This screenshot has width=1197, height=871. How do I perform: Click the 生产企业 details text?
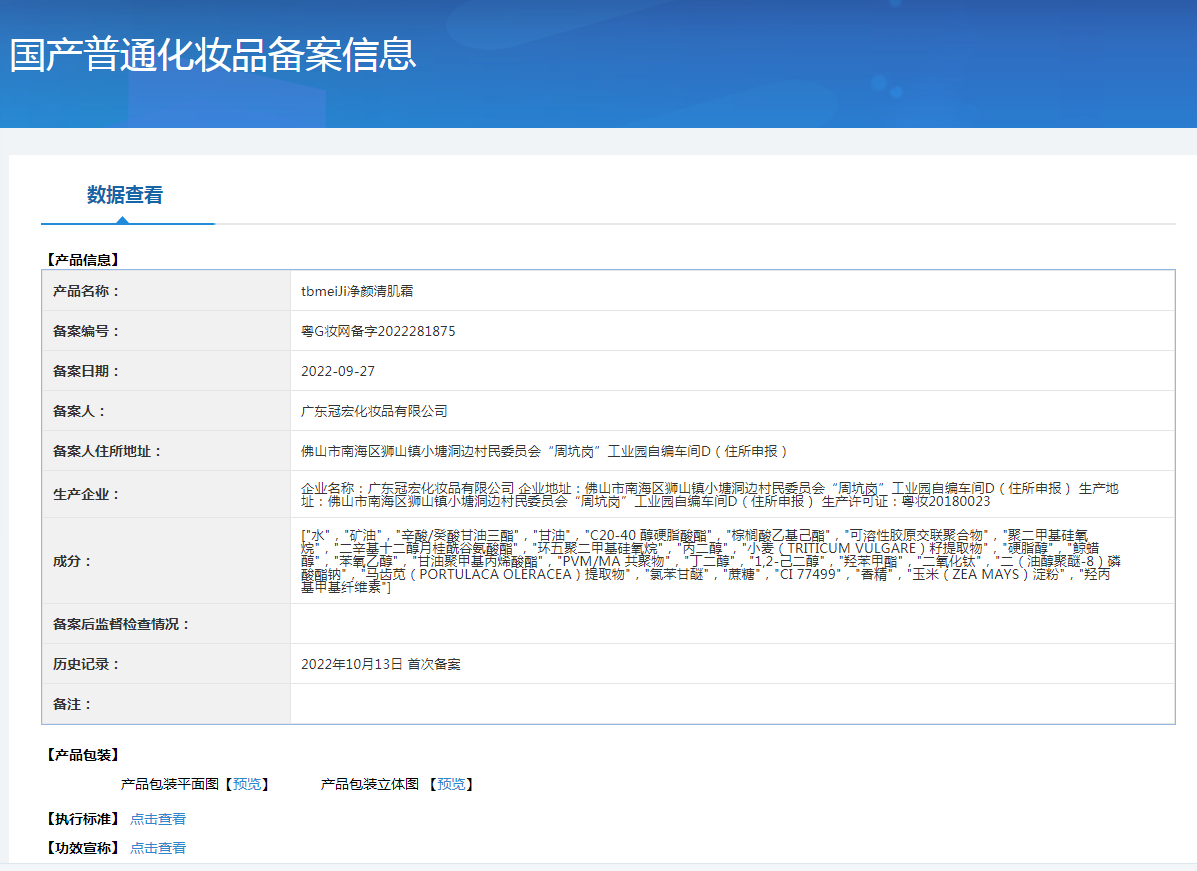coord(709,494)
